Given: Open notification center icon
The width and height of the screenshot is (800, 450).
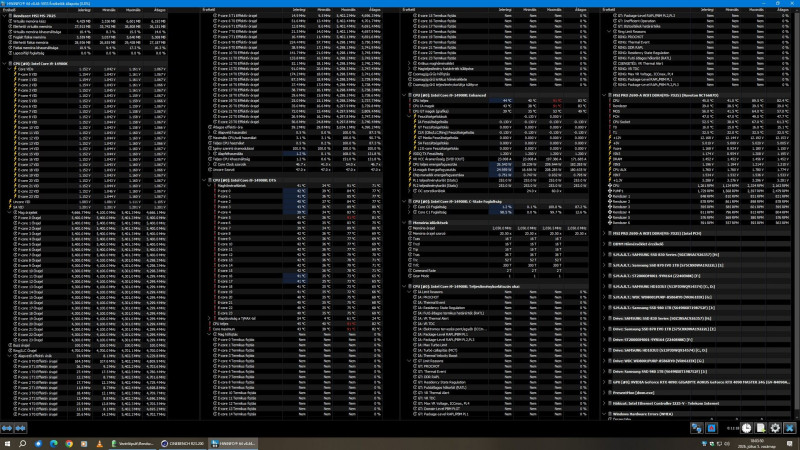Looking at the screenshot, I should pos(789,444).
